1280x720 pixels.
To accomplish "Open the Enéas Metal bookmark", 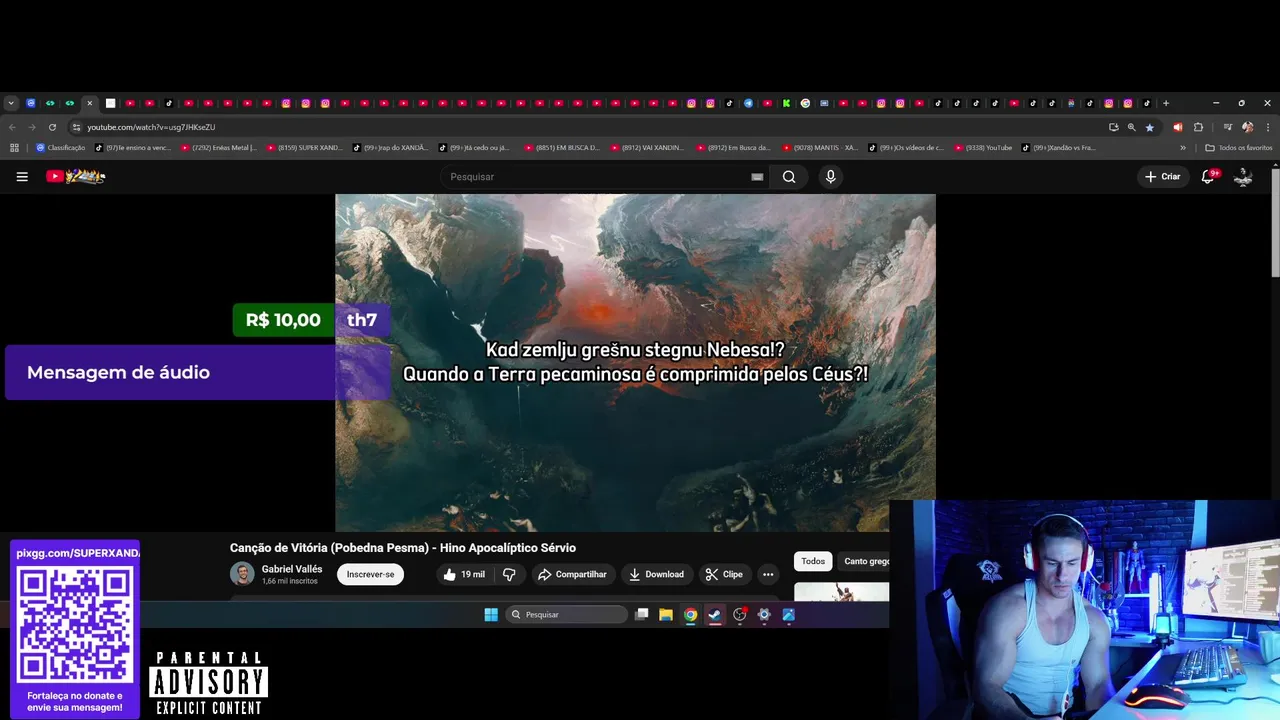I will 219,148.
